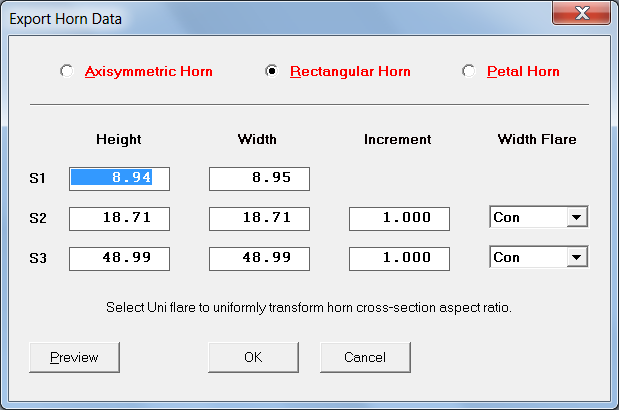Screen dimensions: 619x410
Task: Open the S3 Width Flare dropdown
Action: [576, 257]
